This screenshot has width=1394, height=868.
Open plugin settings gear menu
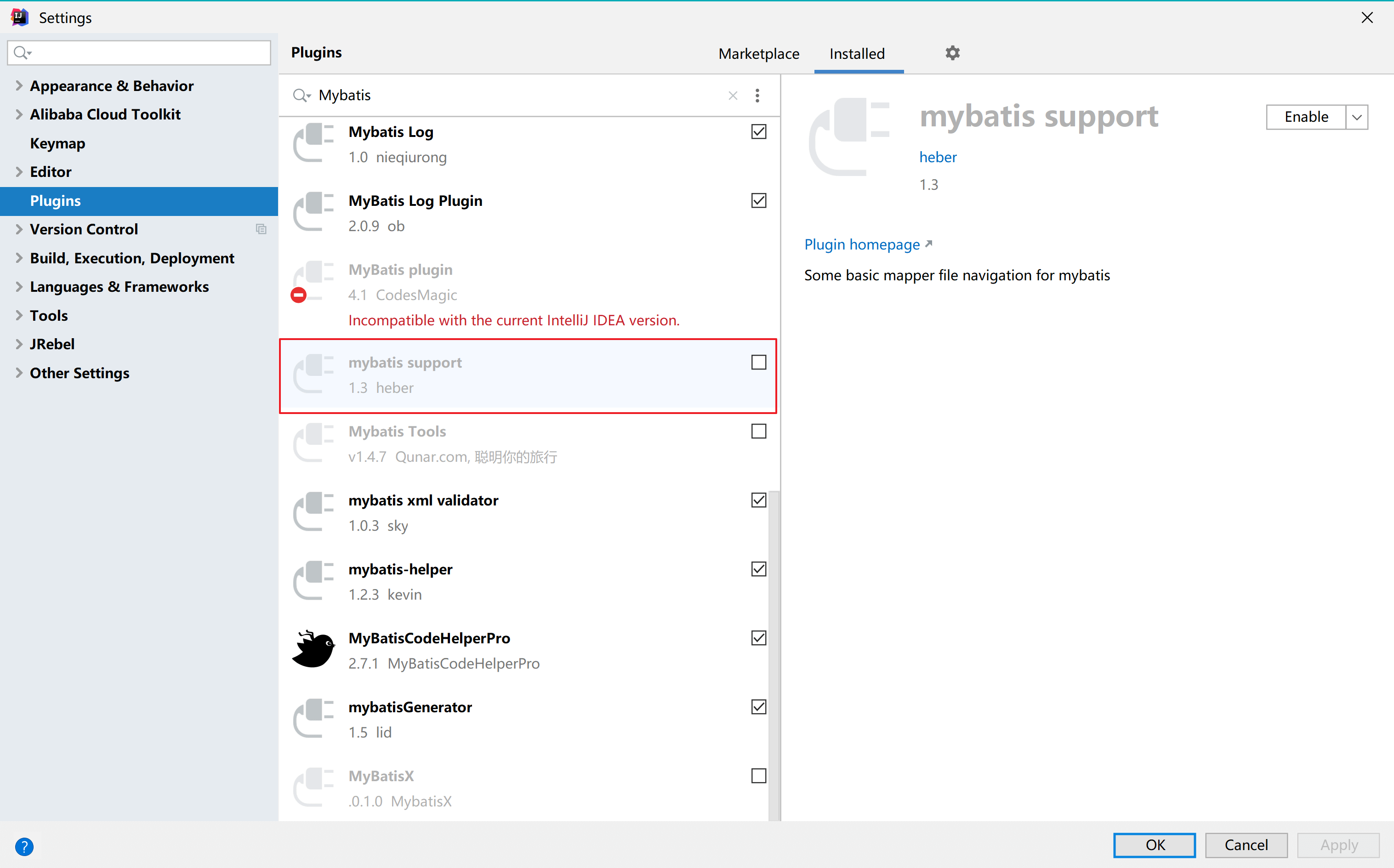point(952,53)
